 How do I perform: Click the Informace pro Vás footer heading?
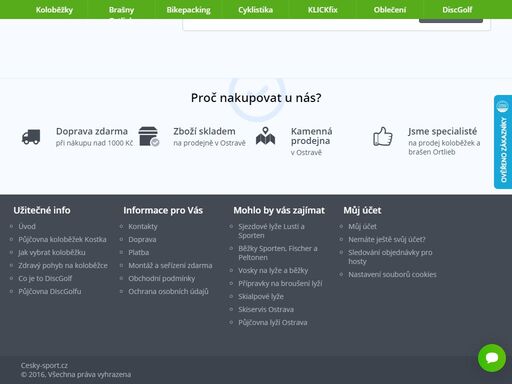point(163,210)
